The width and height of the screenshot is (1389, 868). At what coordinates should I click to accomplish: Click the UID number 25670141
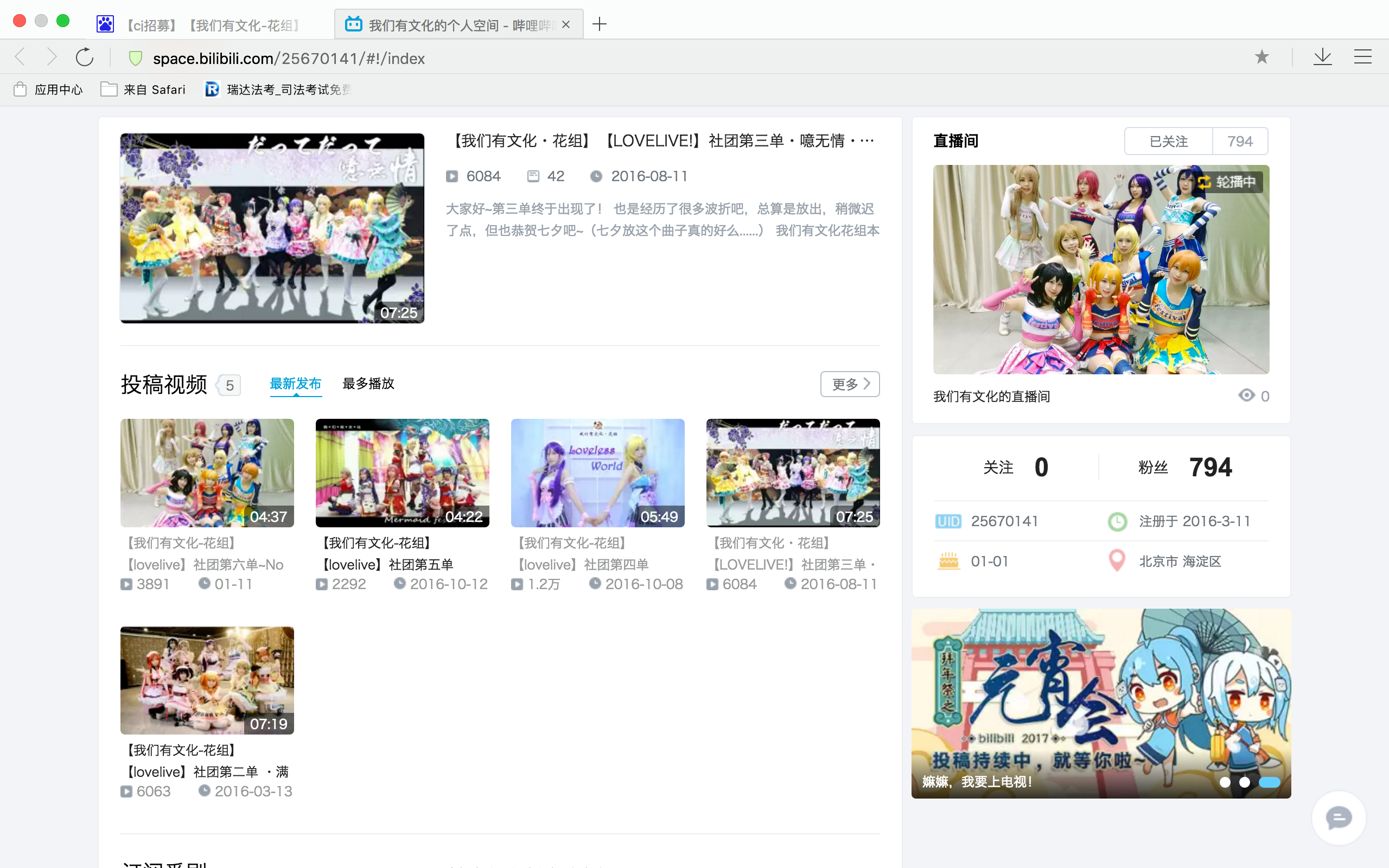(1004, 521)
